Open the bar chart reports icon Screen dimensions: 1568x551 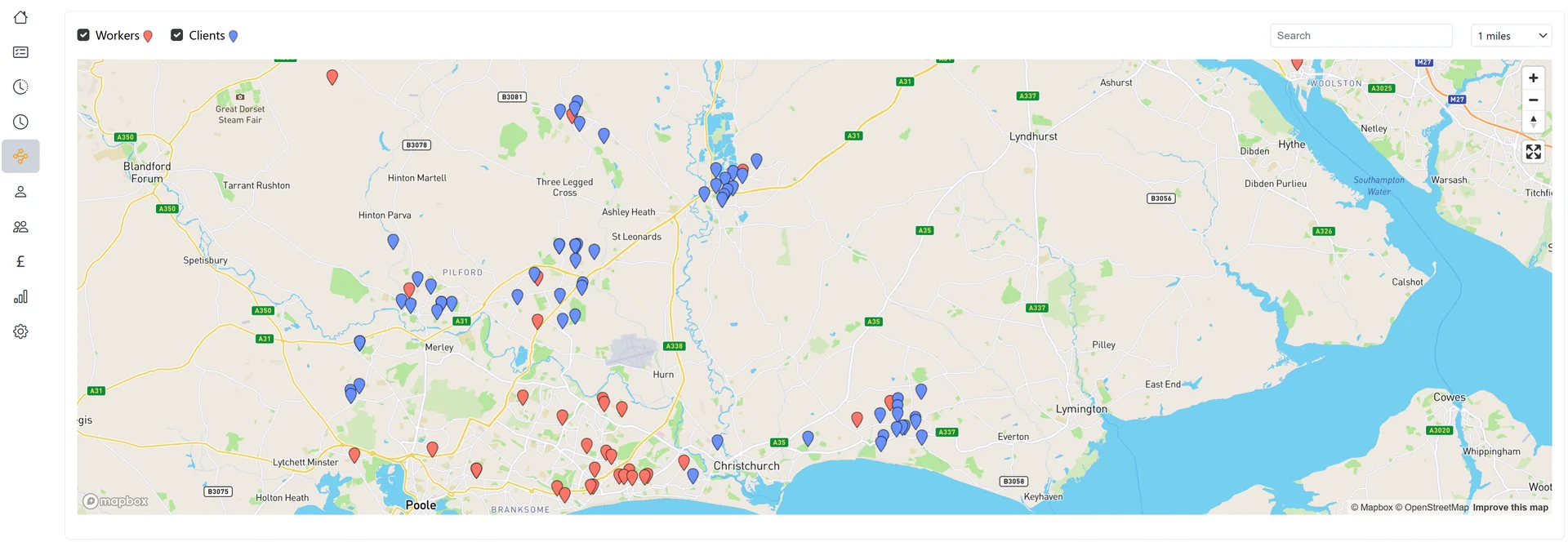(x=20, y=296)
